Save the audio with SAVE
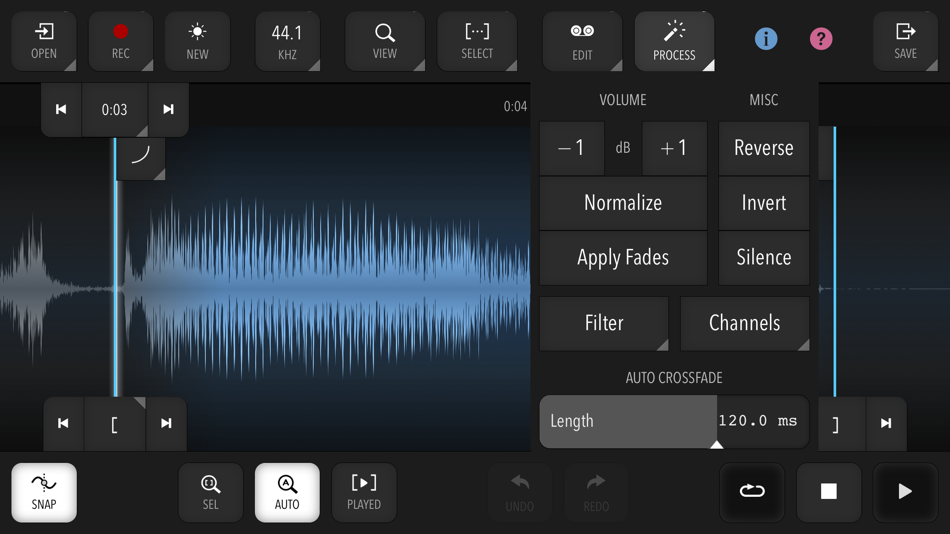Image resolution: width=950 pixels, height=534 pixels. (x=905, y=41)
